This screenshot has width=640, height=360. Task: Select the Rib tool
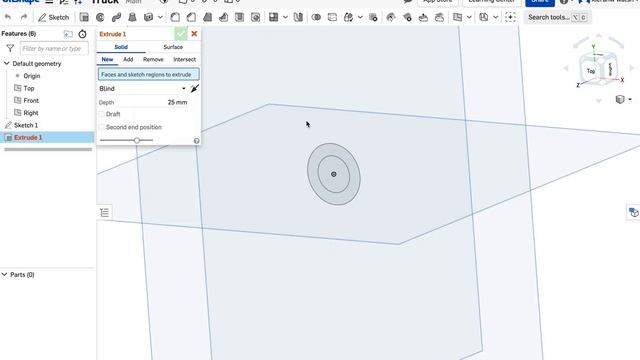point(223,17)
